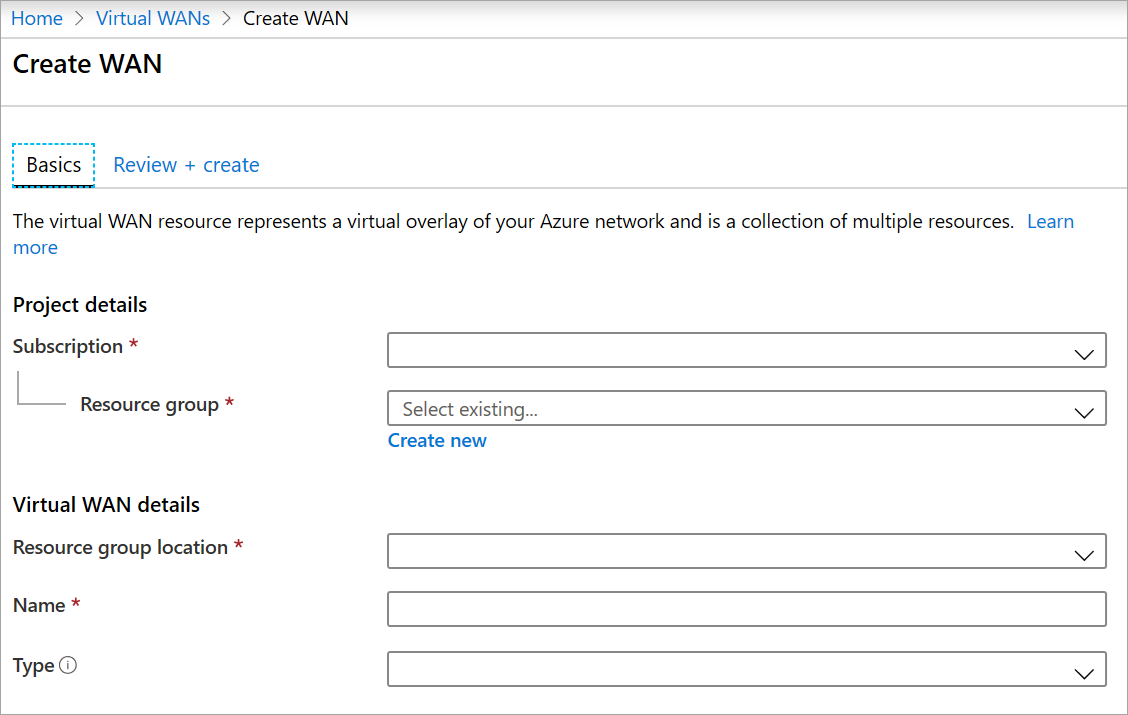Click the Create WAN page heading
The image size is (1128, 715).
(x=87, y=64)
